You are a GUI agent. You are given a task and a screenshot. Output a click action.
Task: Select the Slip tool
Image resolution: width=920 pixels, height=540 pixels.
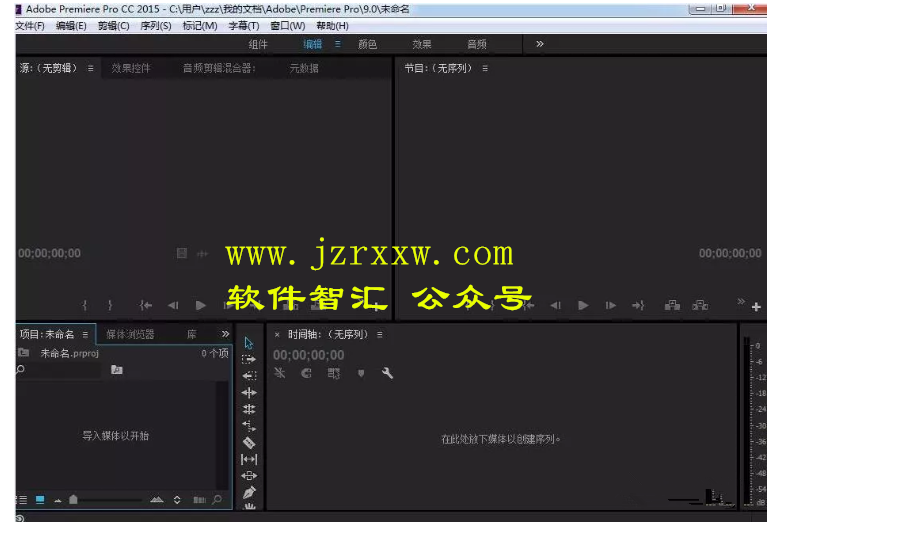coord(249,460)
